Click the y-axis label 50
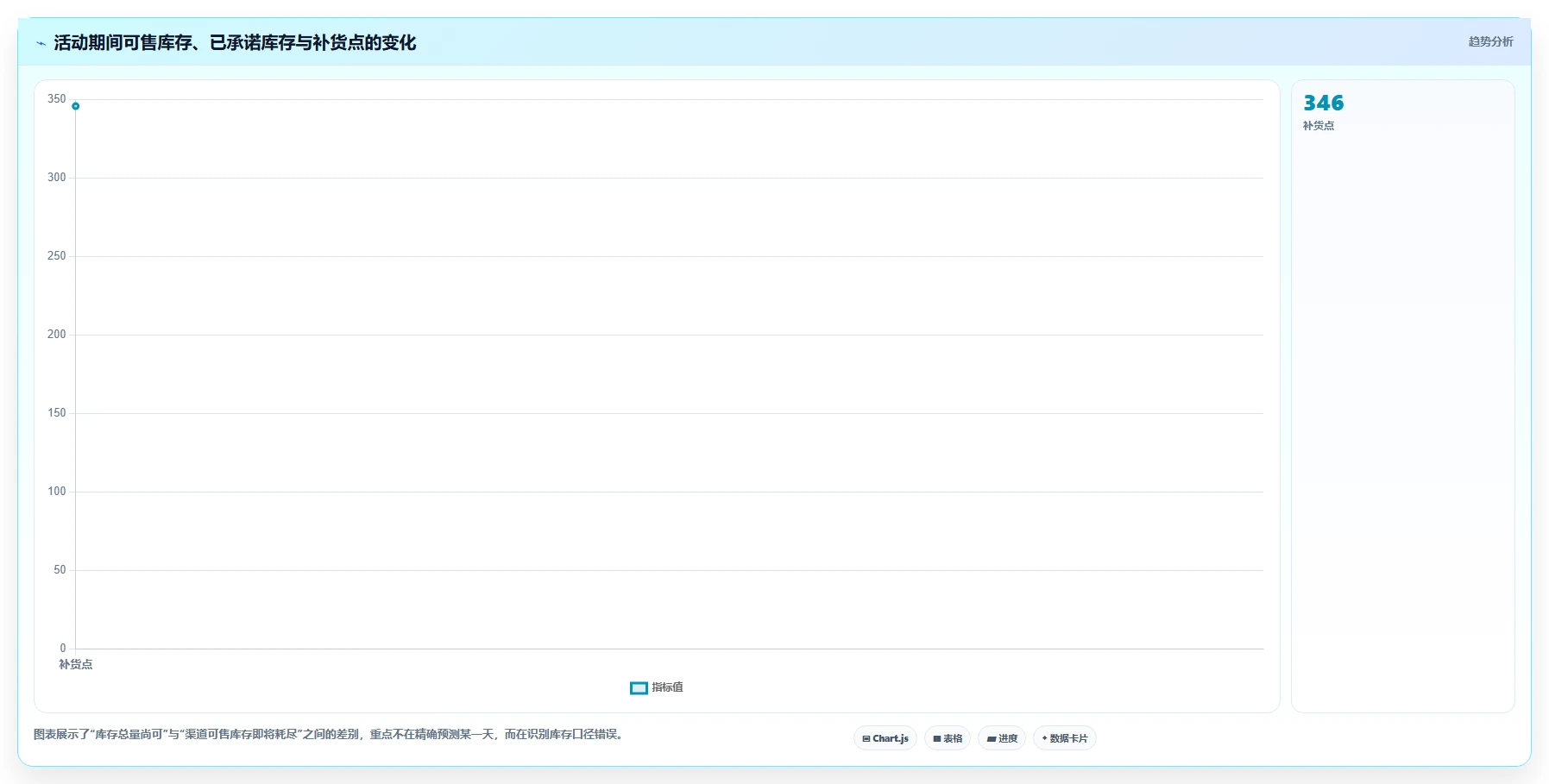The width and height of the screenshot is (1549, 784). click(x=60, y=570)
